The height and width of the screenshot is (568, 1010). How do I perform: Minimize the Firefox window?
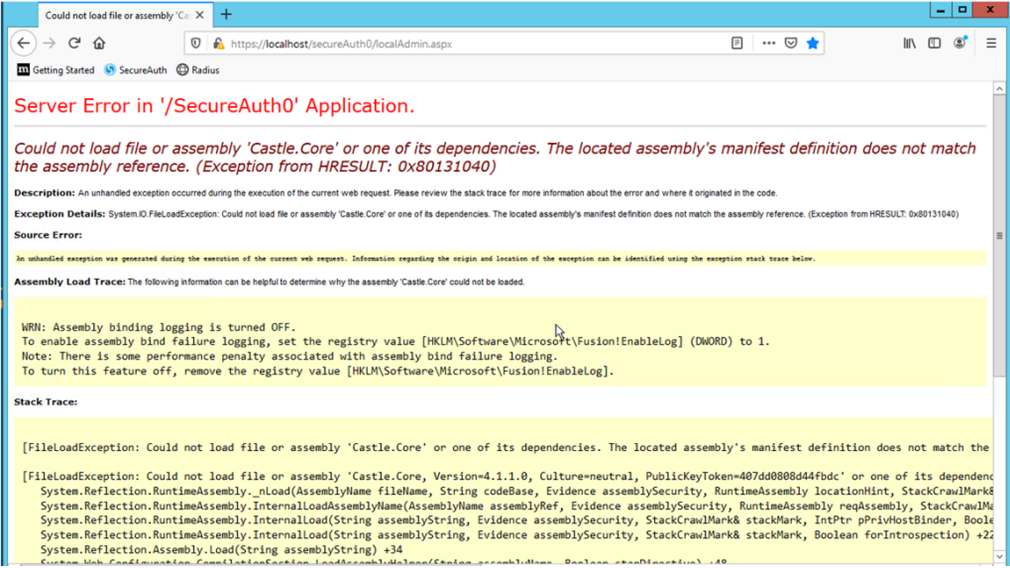click(940, 10)
